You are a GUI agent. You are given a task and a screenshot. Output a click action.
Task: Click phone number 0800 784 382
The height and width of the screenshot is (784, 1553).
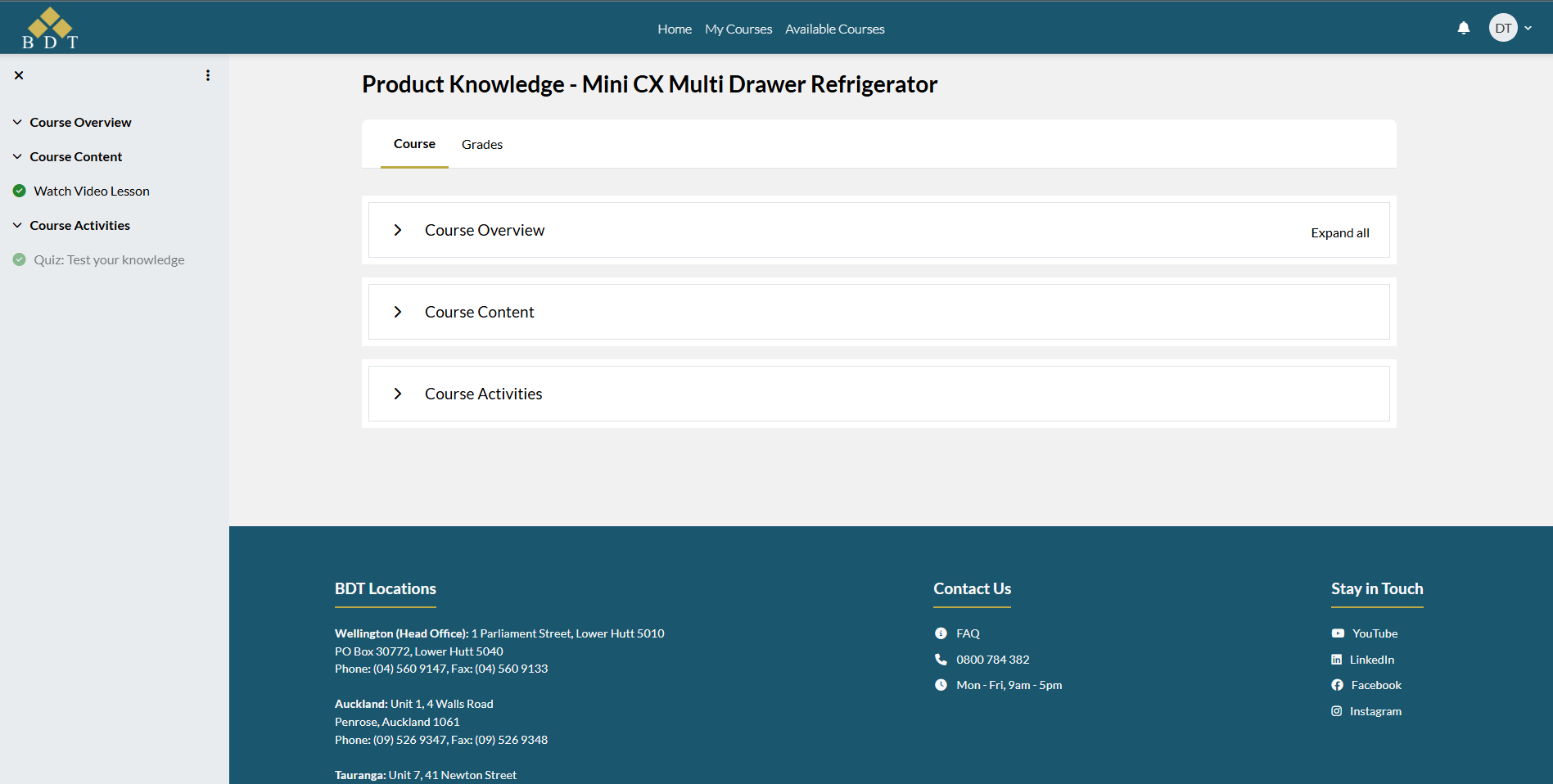[x=993, y=660]
